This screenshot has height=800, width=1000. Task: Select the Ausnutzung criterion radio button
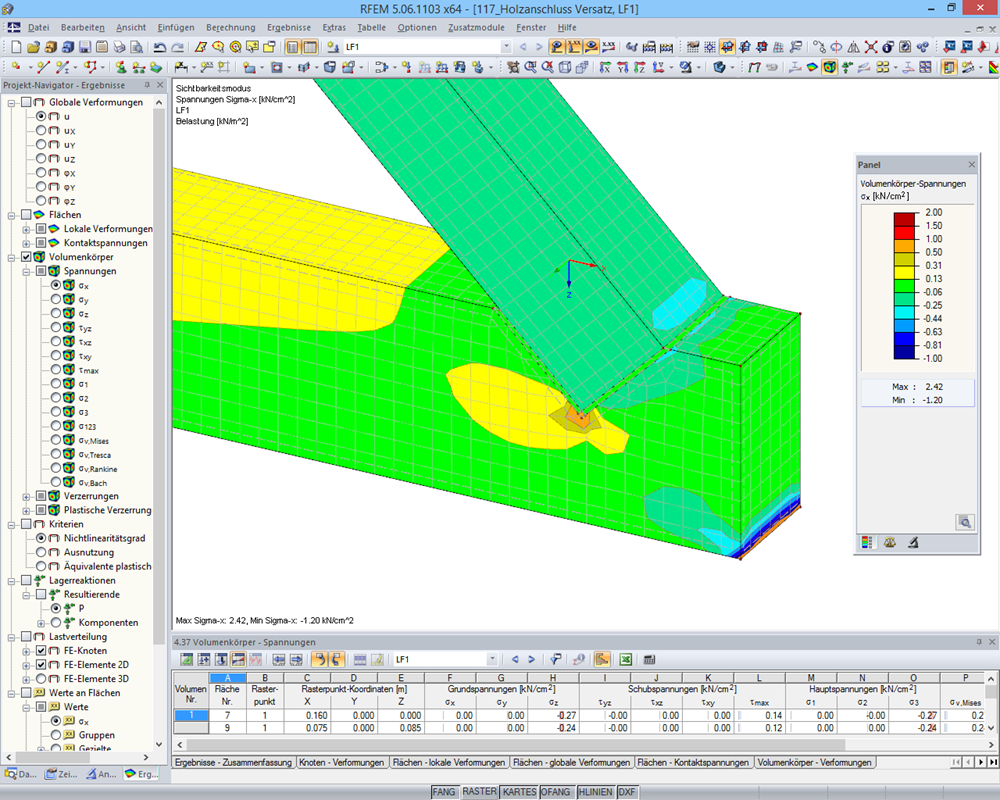coord(41,552)
